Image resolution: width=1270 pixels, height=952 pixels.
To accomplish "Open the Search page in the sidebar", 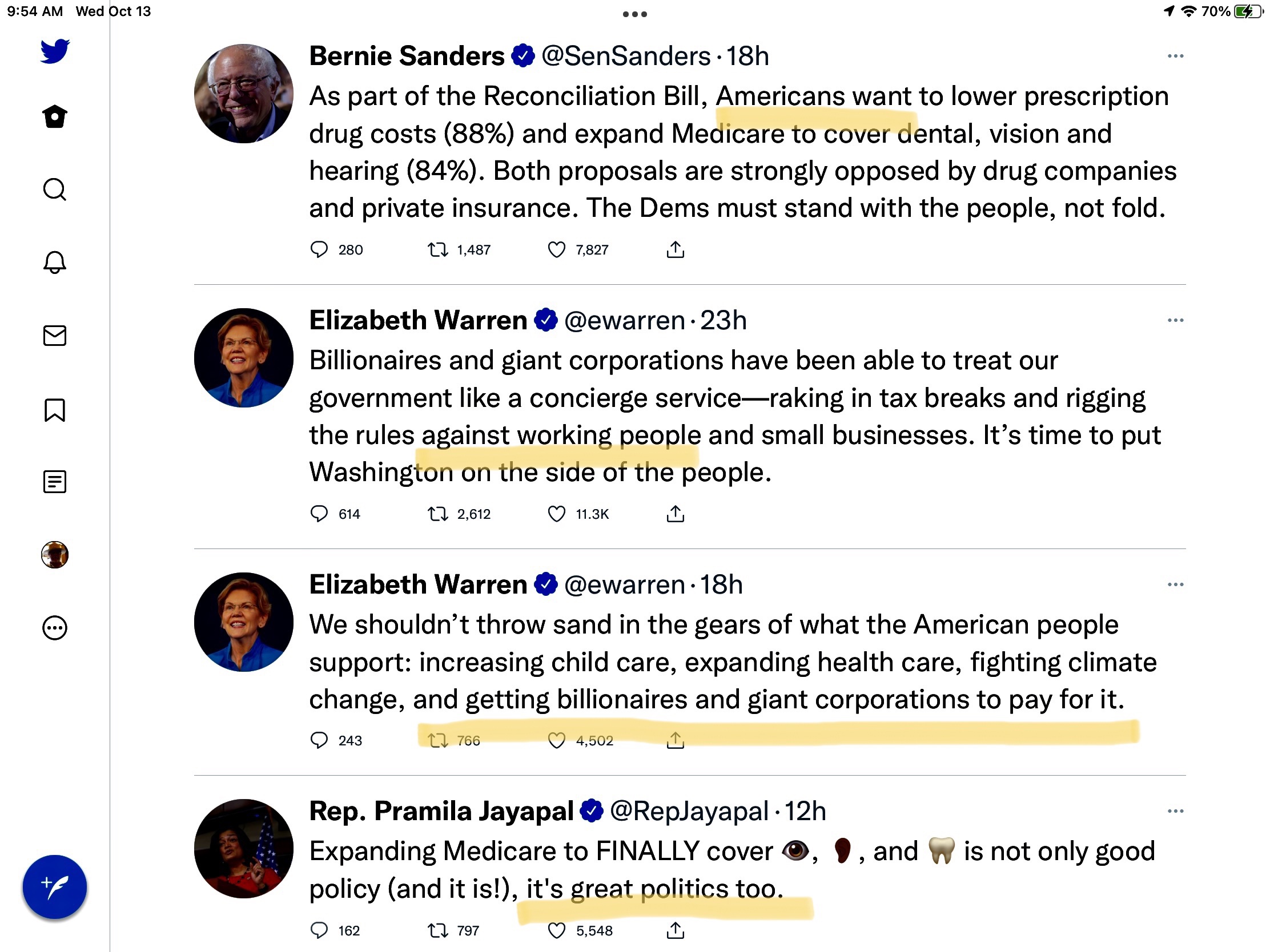I will pyautogui.click(x=55, y=189).
